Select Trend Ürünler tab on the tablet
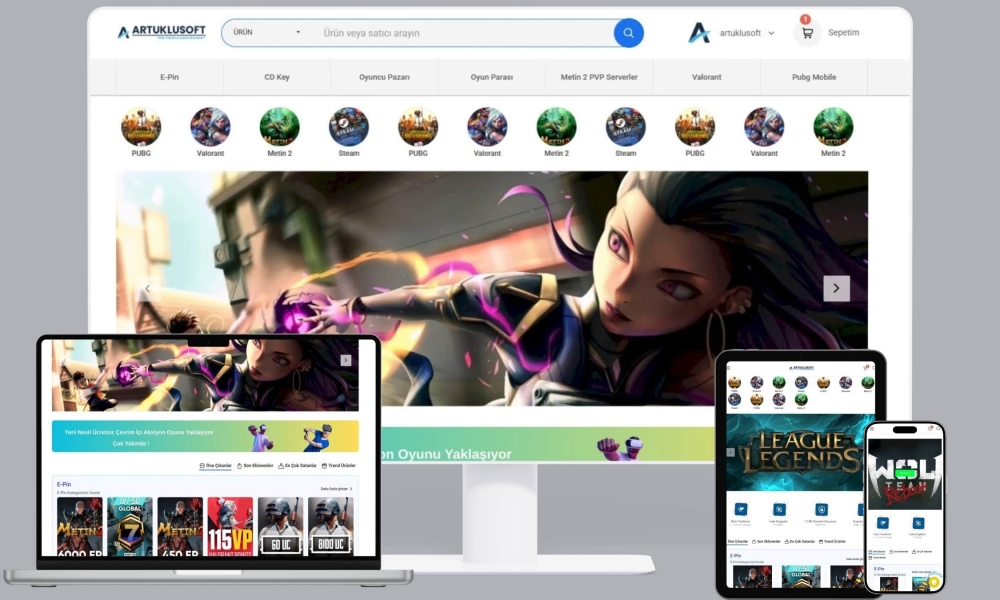 (x=833, y=541)
